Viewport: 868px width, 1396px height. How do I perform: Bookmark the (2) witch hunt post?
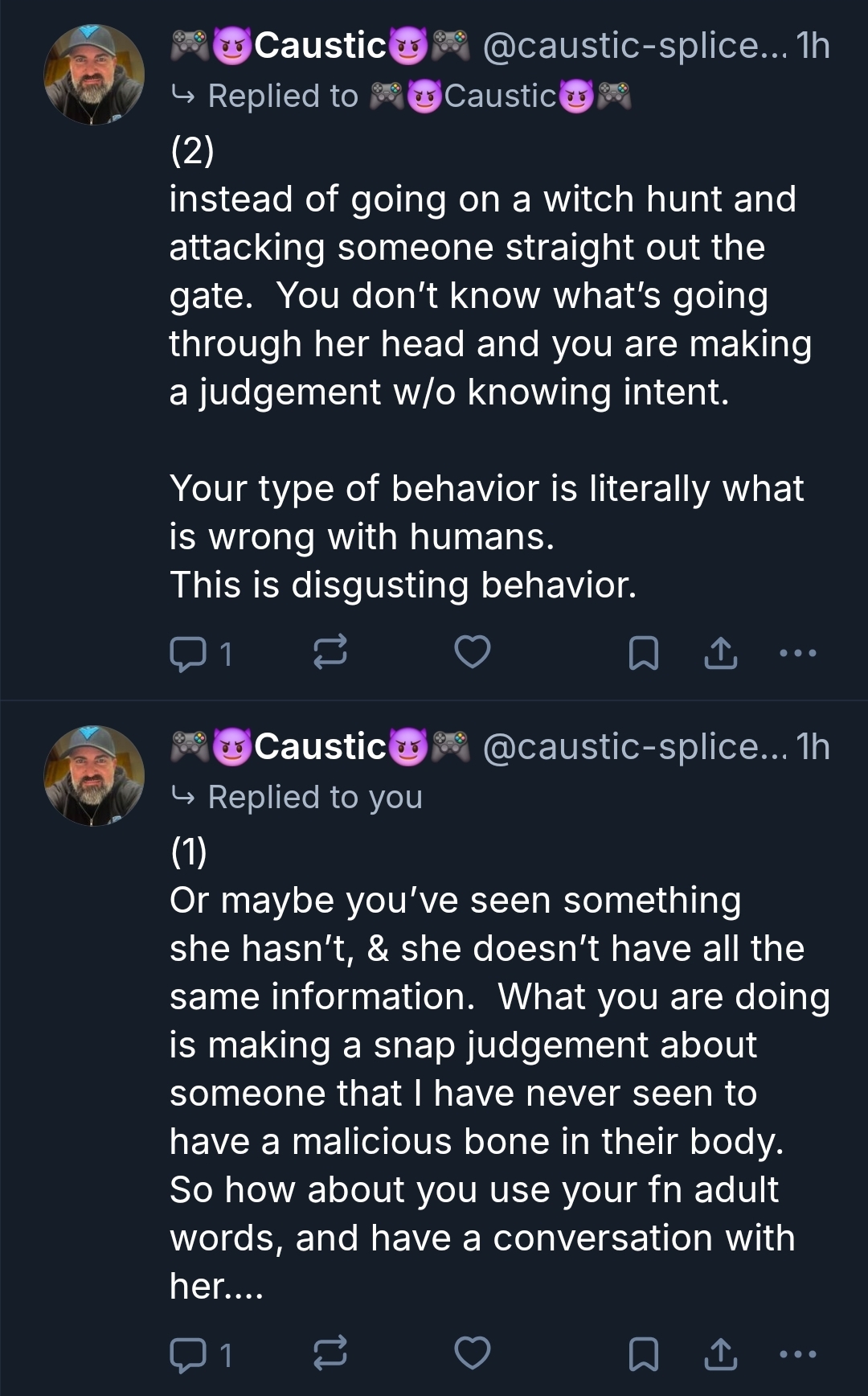(x=643, y=653)
